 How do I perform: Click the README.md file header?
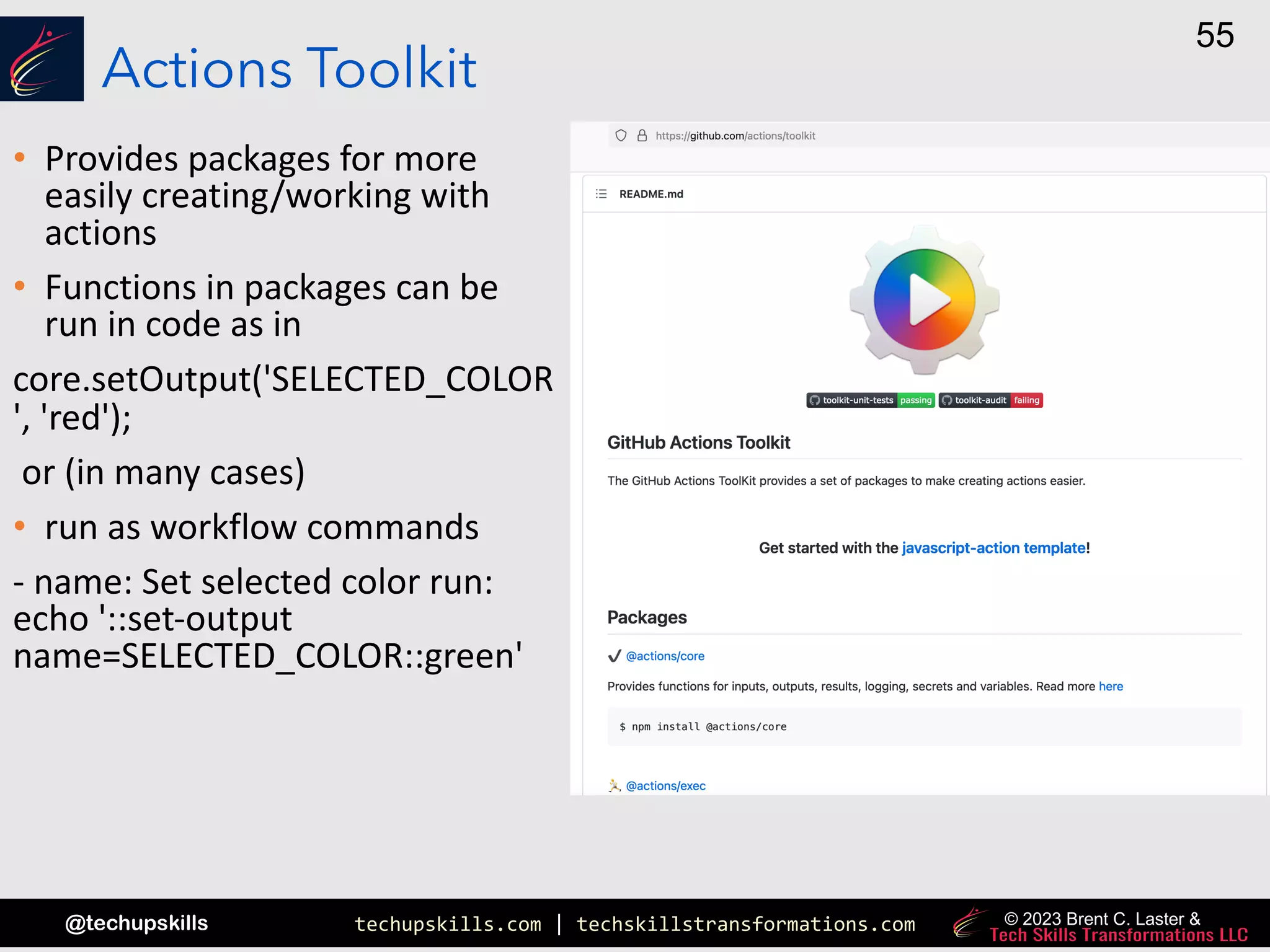point(651,194)
